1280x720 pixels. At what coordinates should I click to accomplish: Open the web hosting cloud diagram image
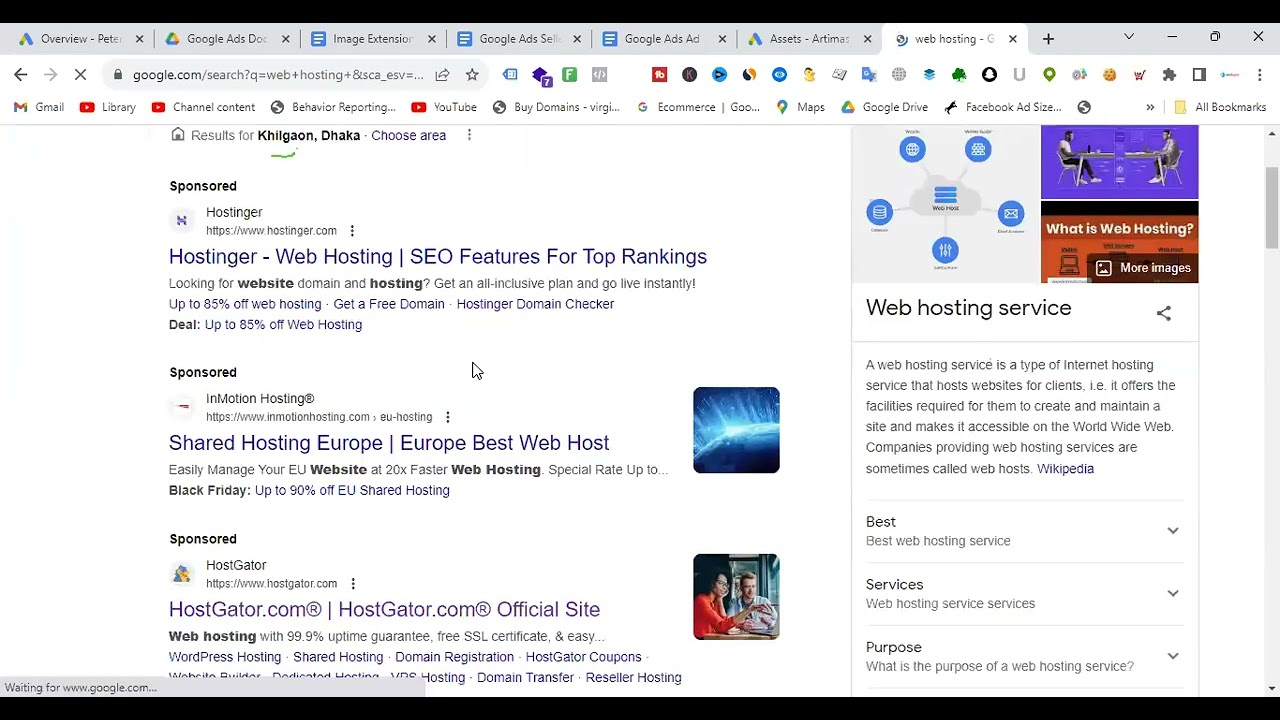(945, 204)
